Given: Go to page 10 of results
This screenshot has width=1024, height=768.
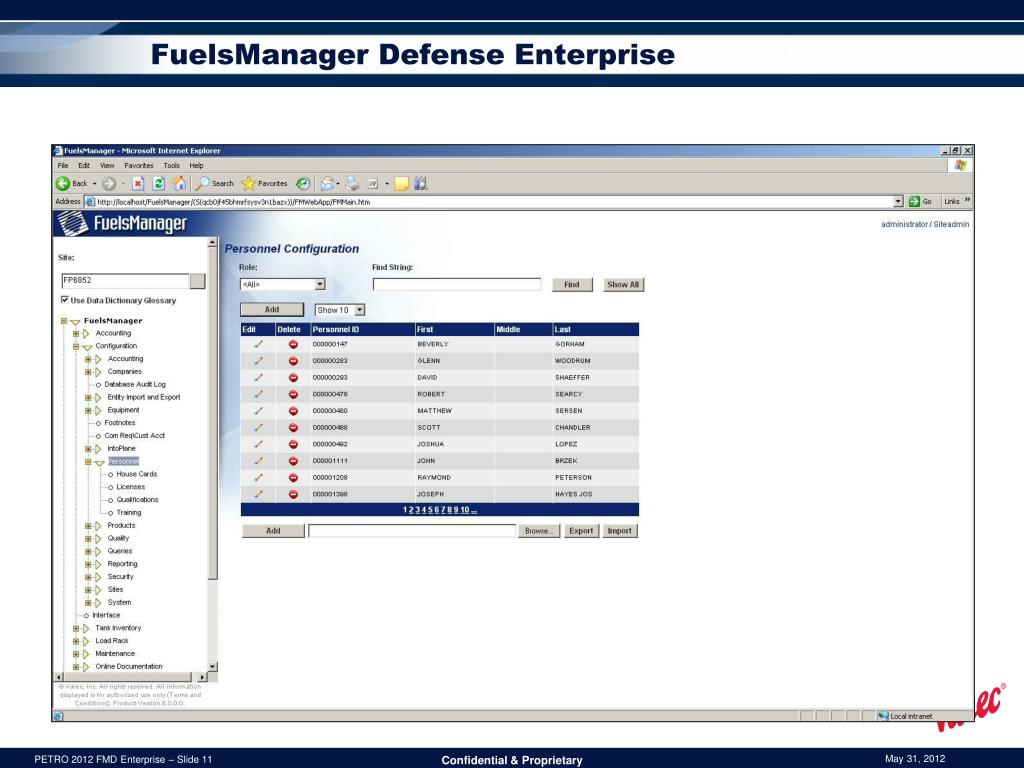Looking at the screenshot, I should click(x=465, y=510).
